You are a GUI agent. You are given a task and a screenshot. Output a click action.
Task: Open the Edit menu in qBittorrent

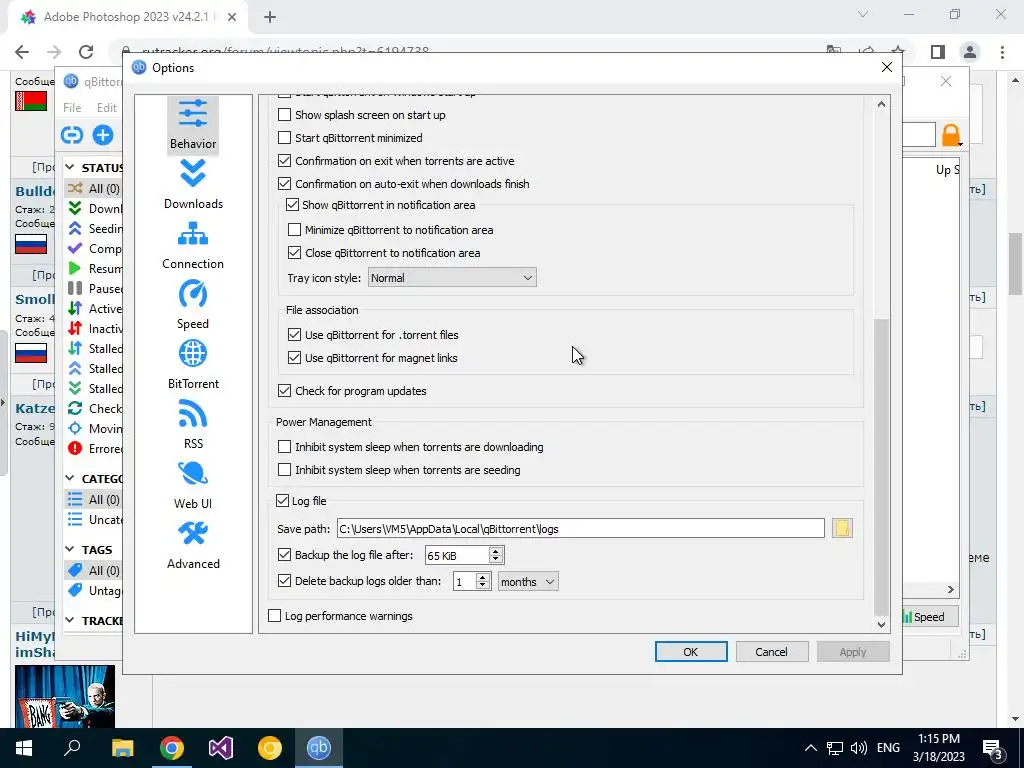click(106, 108)
